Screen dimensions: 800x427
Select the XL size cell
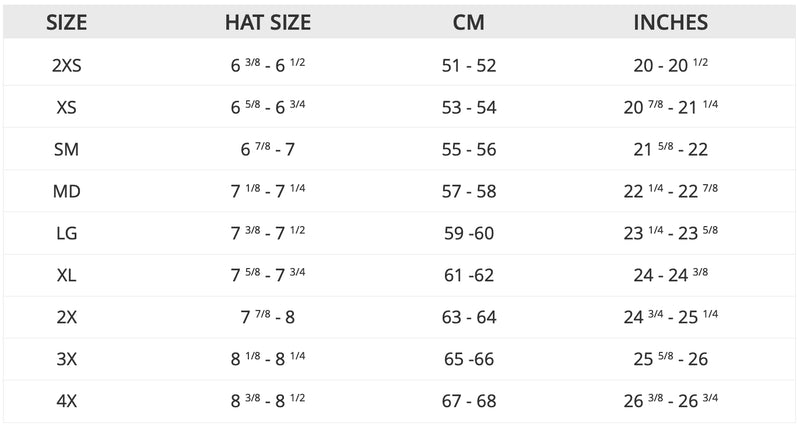(67, 276)
